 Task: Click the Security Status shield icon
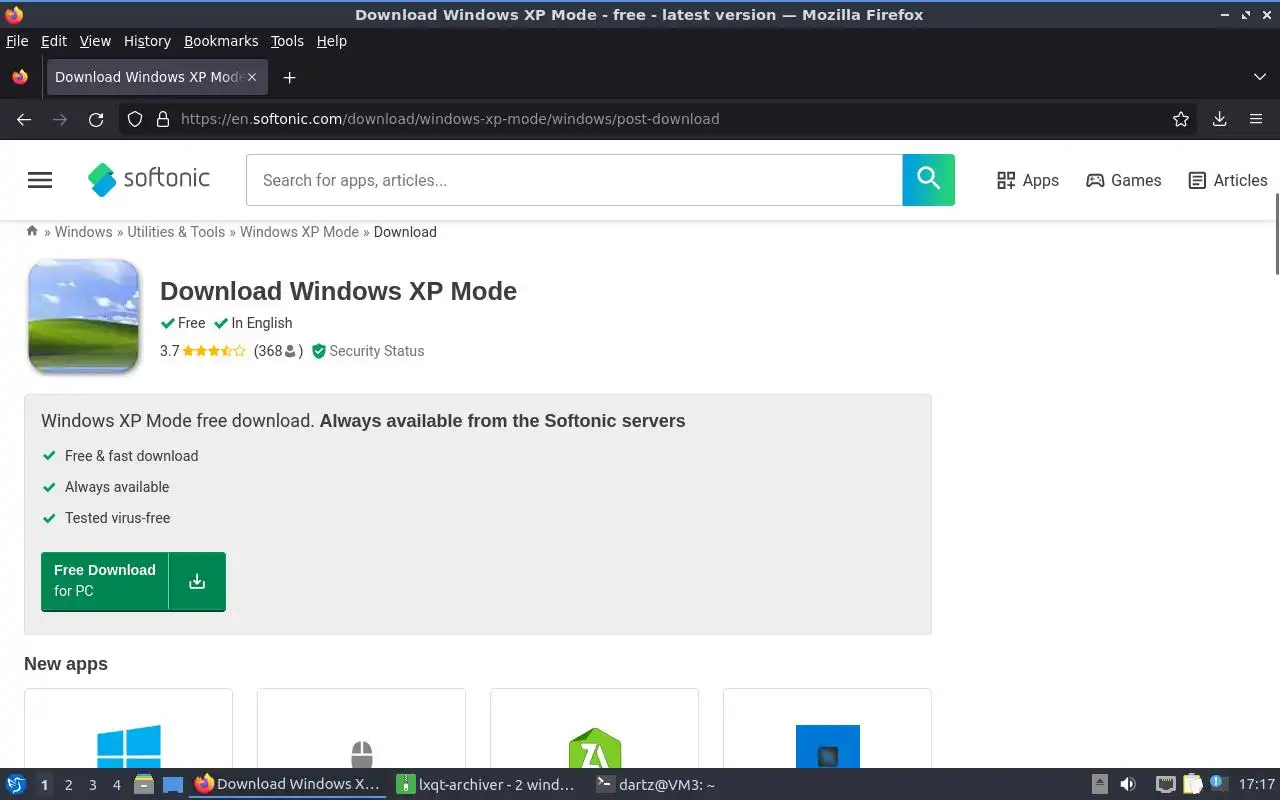(x=319, y=351)
